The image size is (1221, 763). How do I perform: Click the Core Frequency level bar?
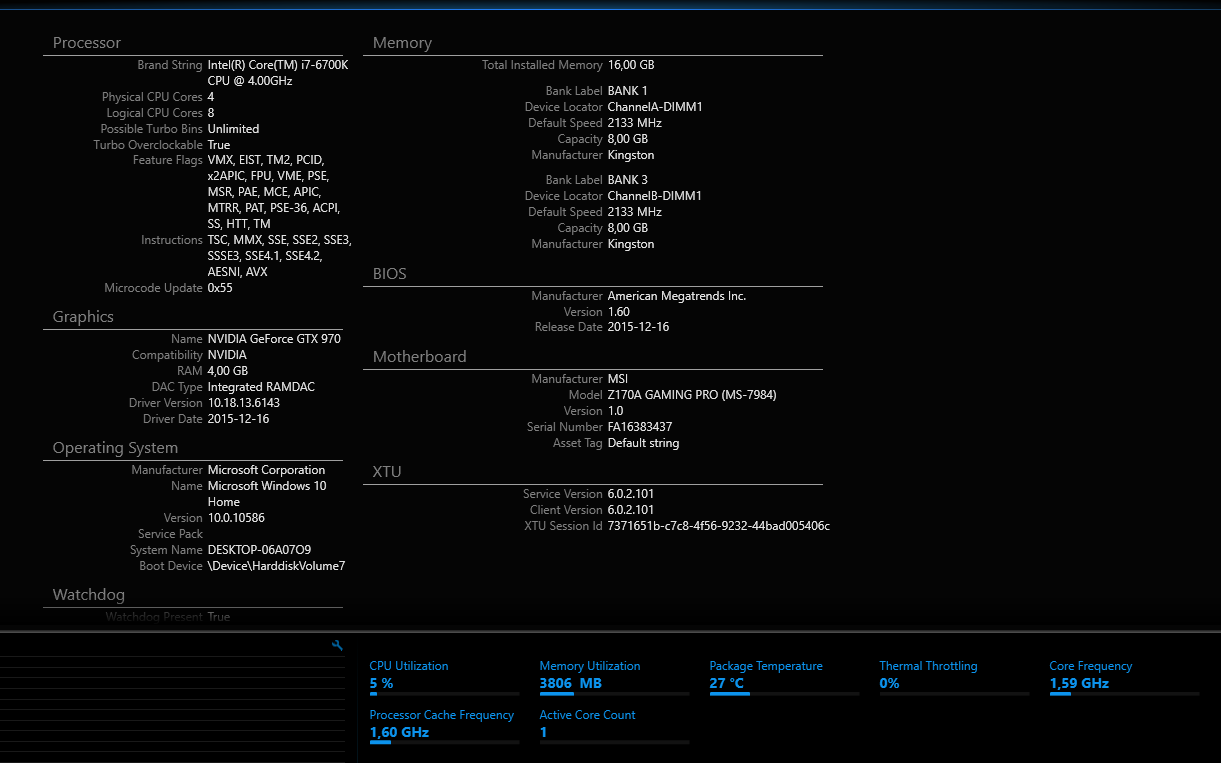point(1124,693)
